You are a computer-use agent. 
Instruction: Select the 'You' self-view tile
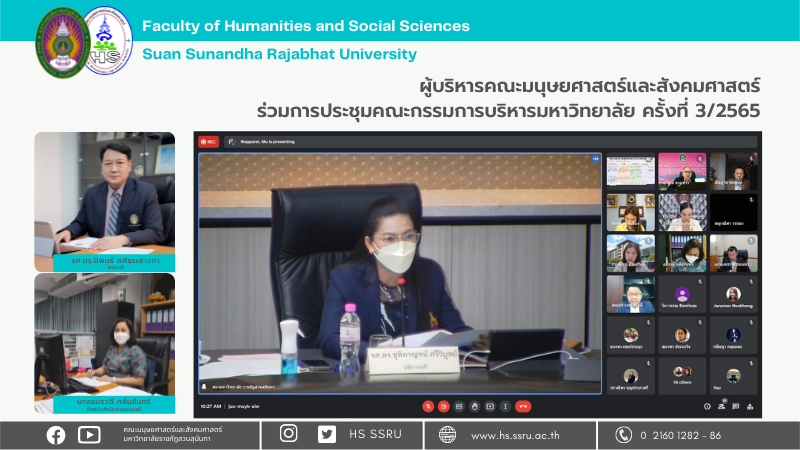(733, 376)
